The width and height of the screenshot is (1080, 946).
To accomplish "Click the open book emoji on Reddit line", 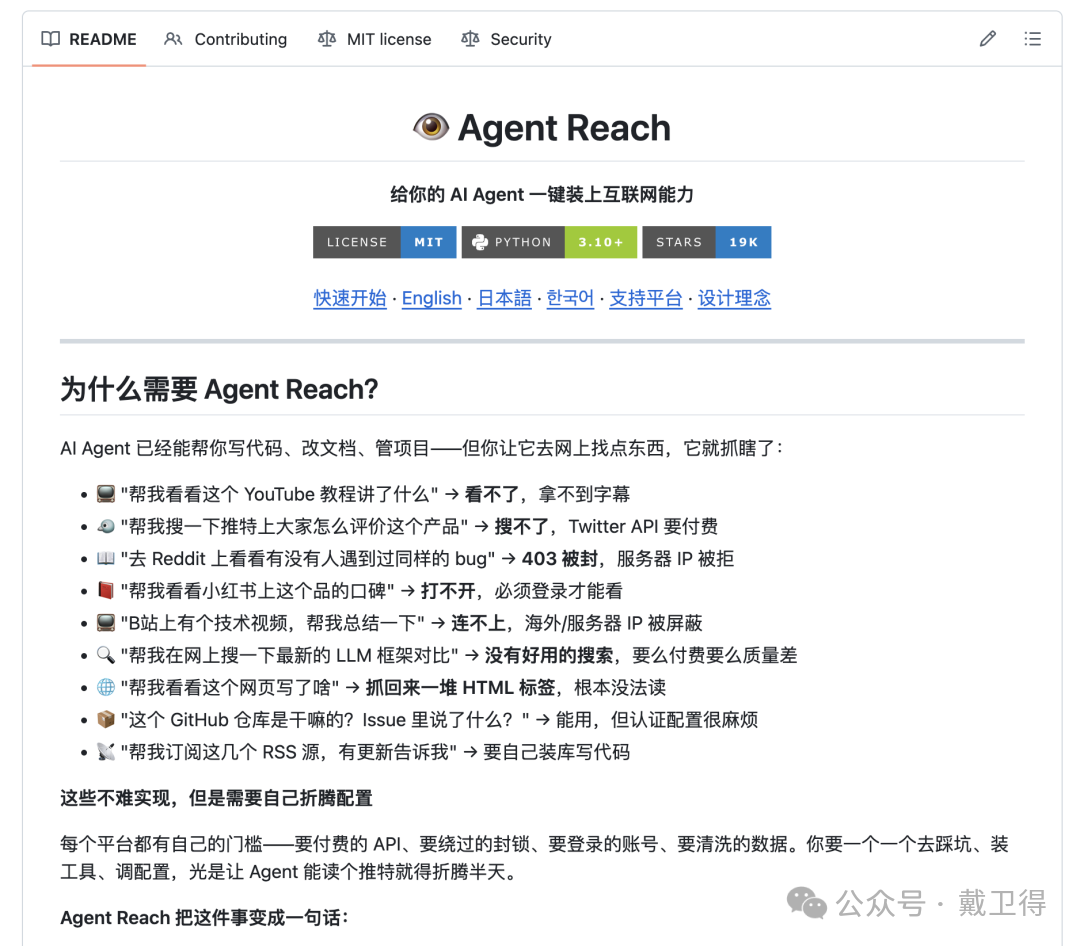I will (x=105, y=558).
